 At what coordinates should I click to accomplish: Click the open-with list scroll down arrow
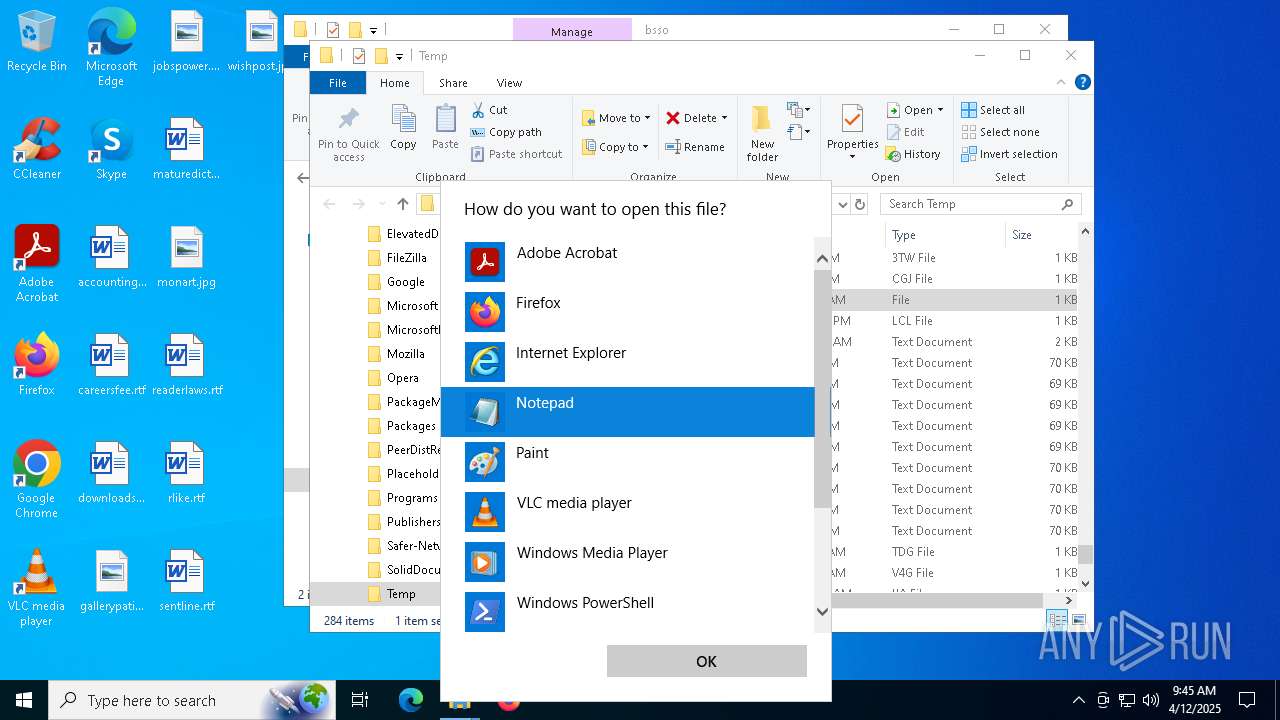[823, 611]
